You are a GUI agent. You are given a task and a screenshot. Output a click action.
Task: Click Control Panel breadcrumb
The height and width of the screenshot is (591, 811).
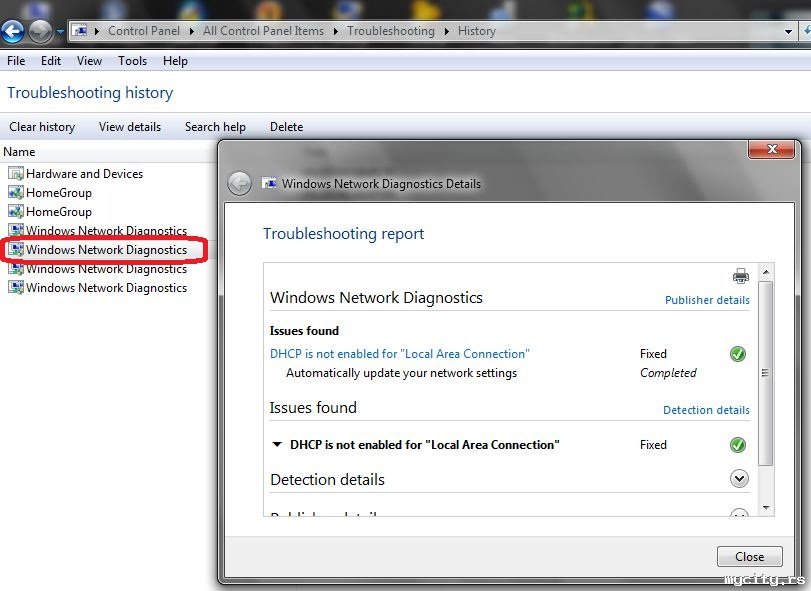point(144,31)
